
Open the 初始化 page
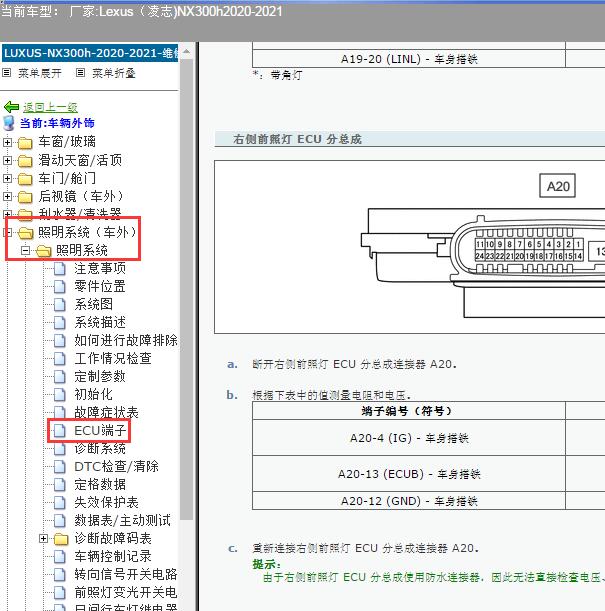pos(93,394)
